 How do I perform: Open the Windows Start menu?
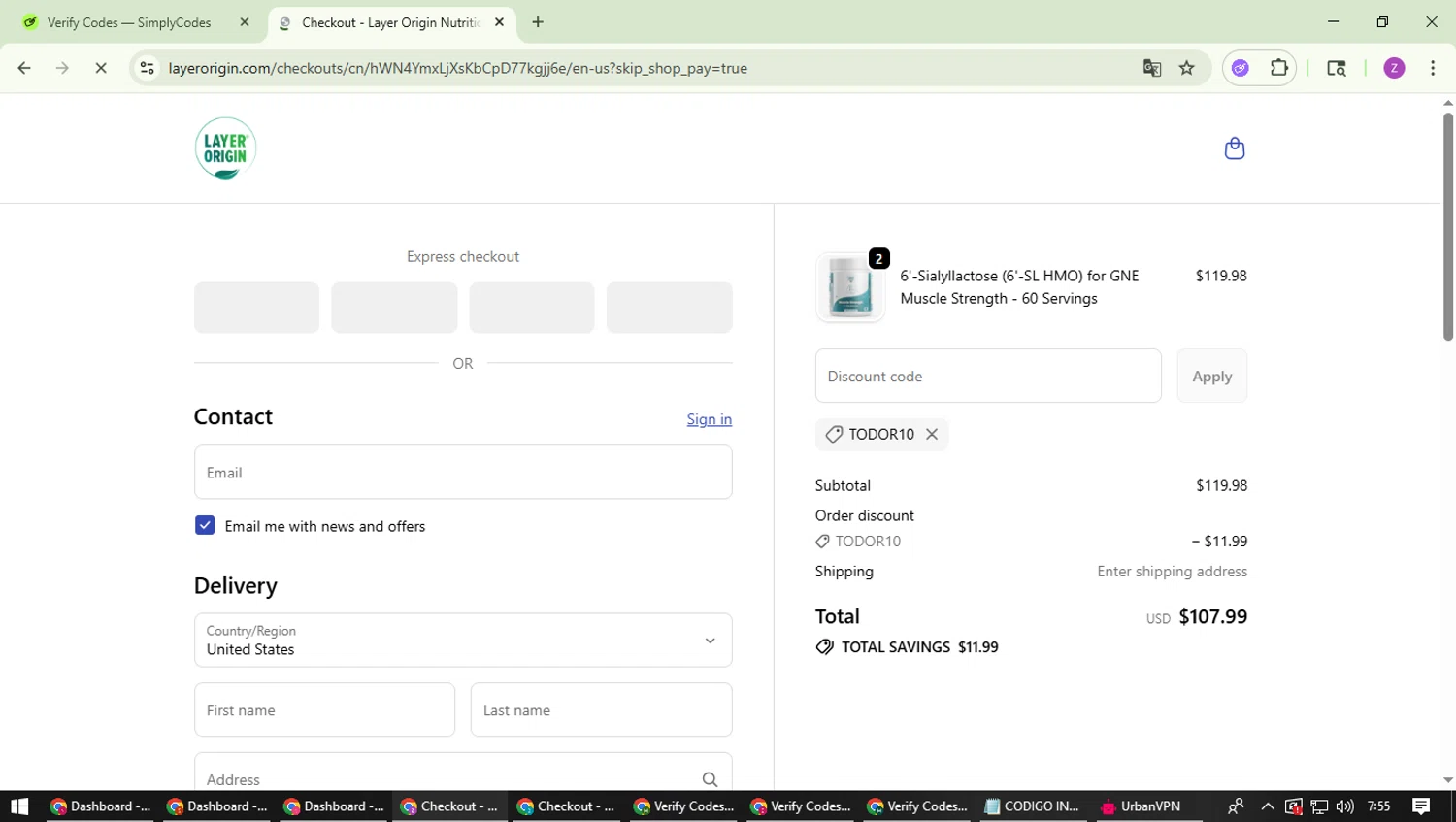19,806
